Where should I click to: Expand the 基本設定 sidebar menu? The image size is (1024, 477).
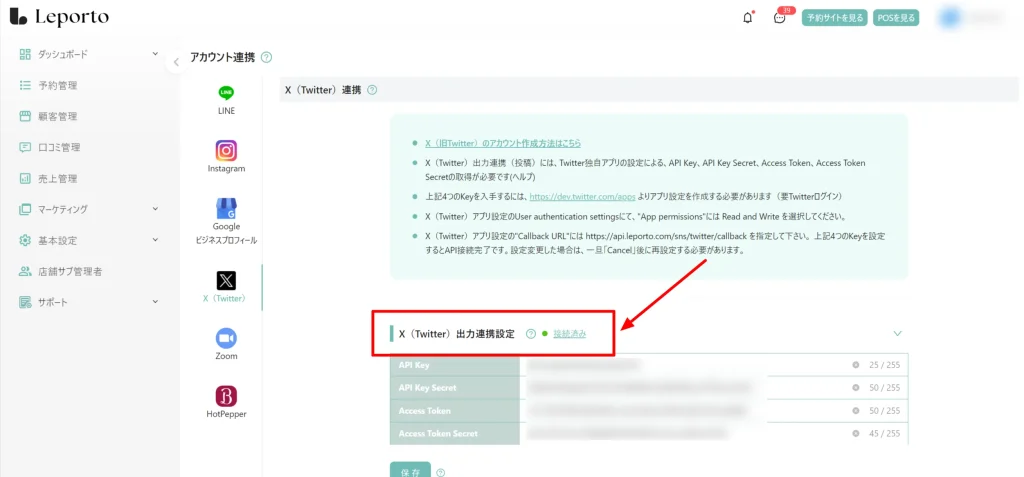(x=155, y=240)
